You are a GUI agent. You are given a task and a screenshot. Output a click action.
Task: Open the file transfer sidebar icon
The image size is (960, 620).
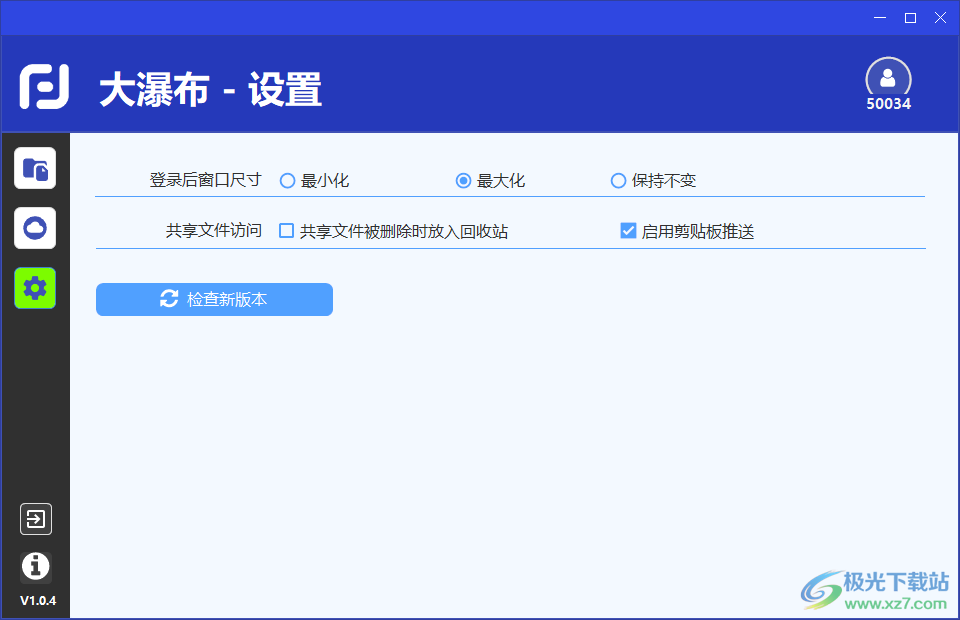pos(35,168)
